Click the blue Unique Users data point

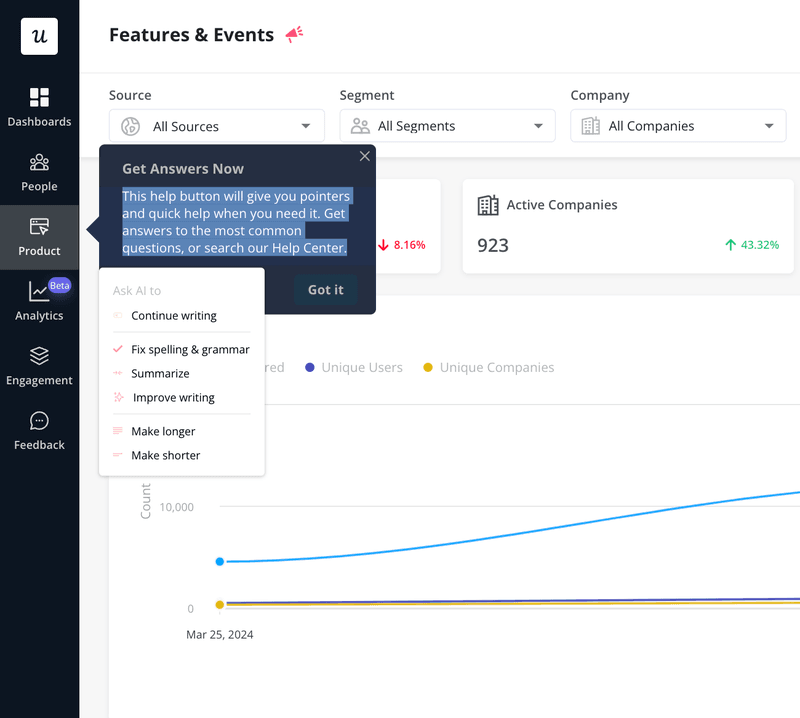(x=219, y=561)
